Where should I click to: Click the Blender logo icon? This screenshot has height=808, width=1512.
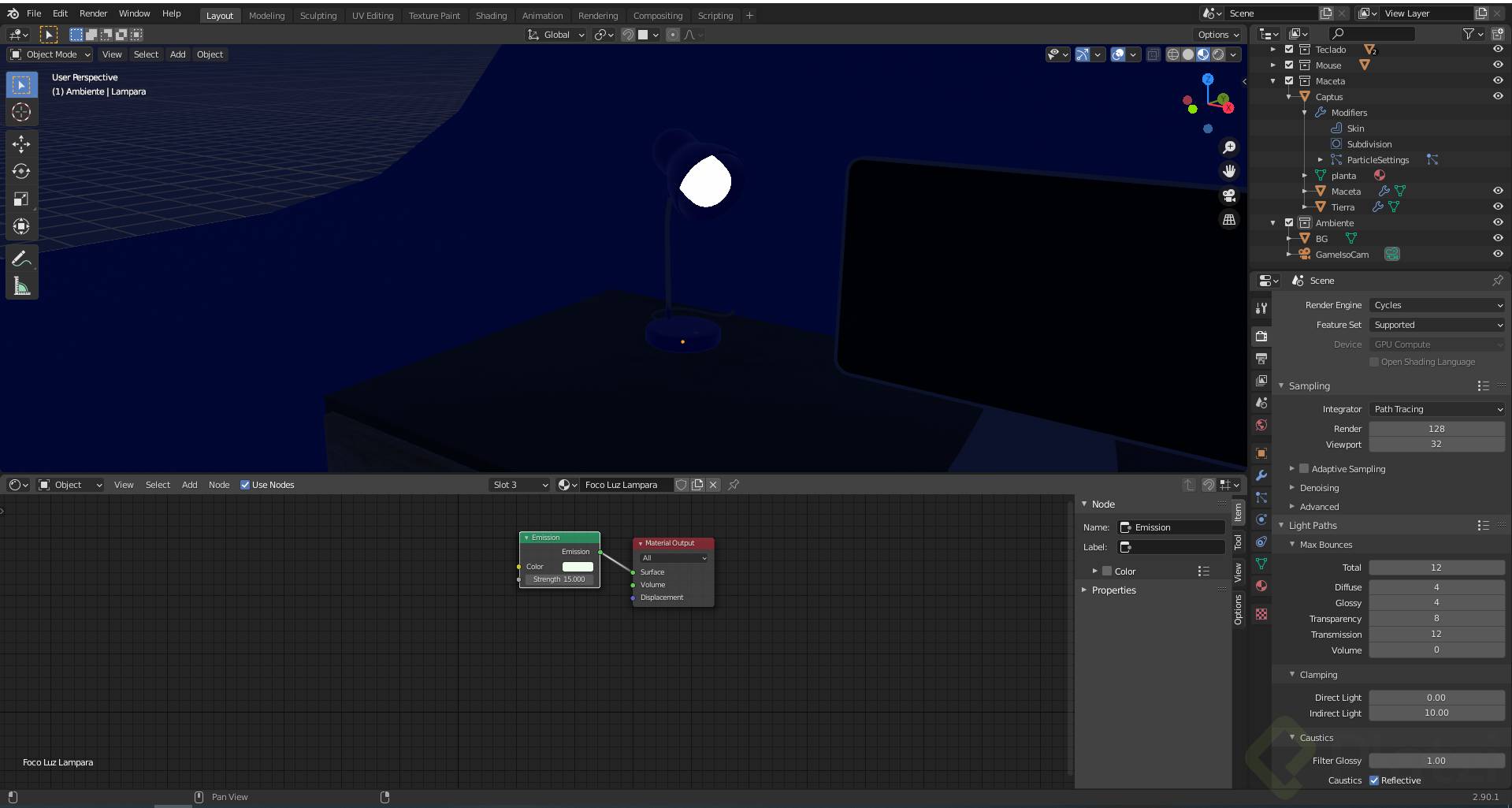tap(13, 13)
